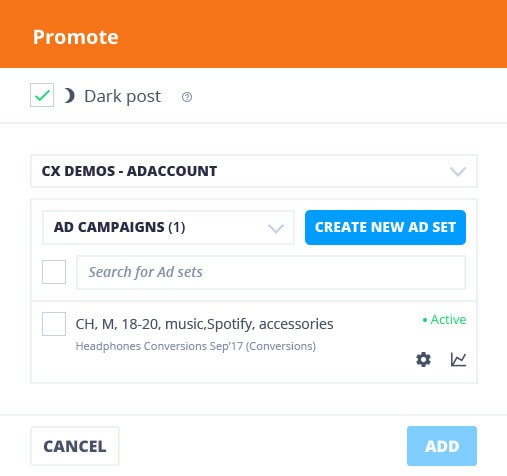Select the CH, M, 18-20, music,Spotify ad set name
Screen dimensions: 507x476
coord(204,324)
